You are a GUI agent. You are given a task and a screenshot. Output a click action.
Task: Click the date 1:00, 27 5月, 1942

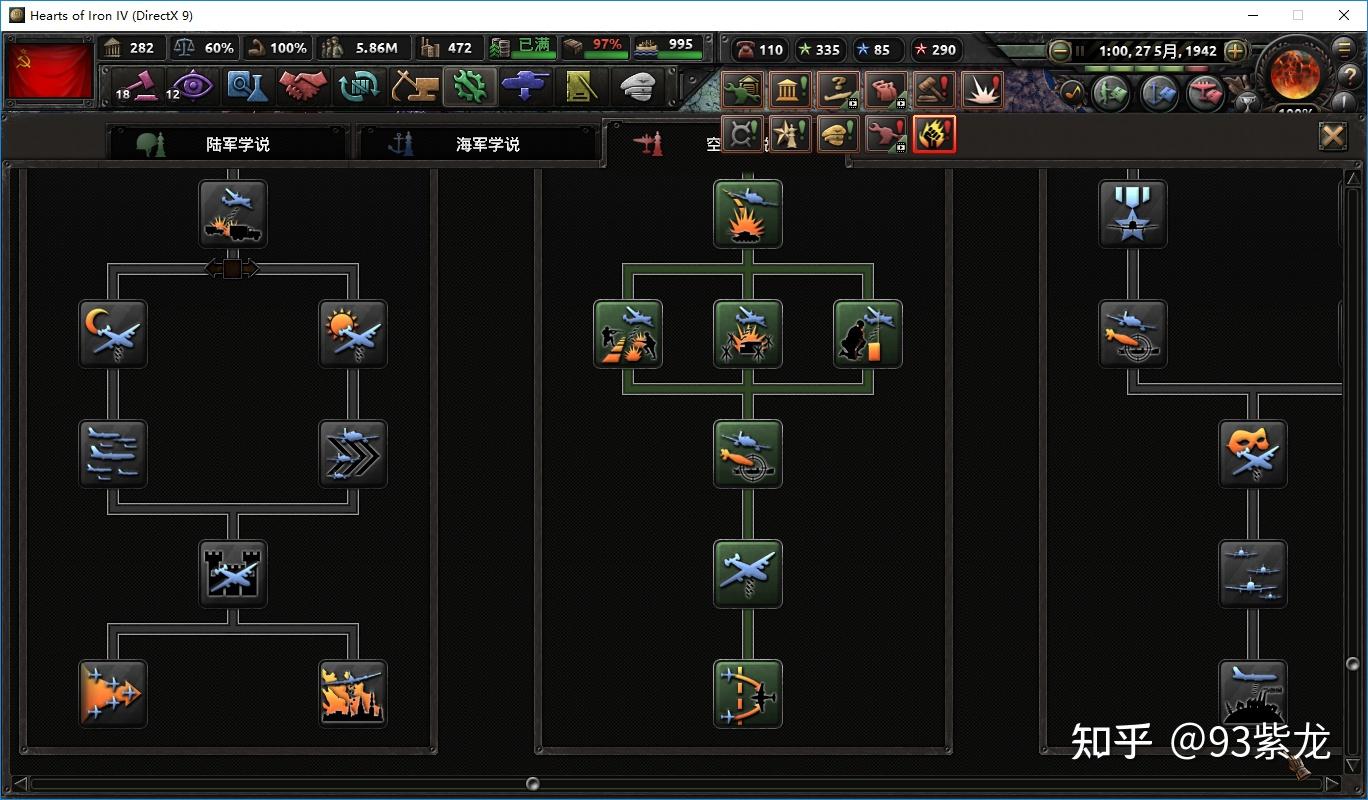pyautogui.click(x=1157, y=50)
